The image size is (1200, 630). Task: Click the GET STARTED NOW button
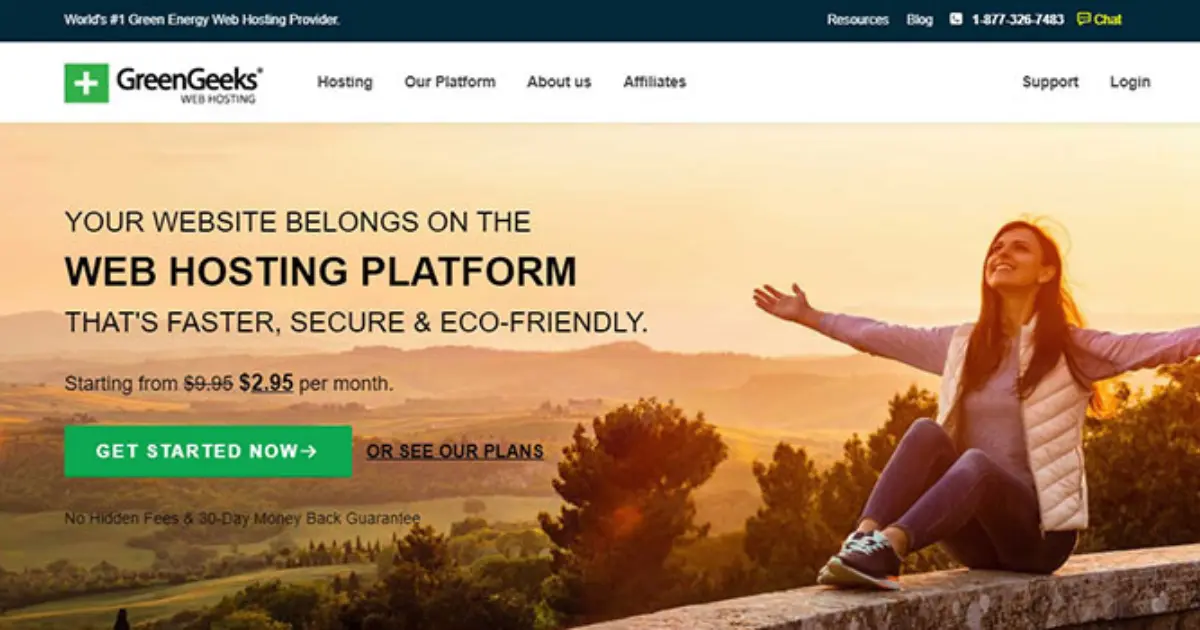point(208,451)
